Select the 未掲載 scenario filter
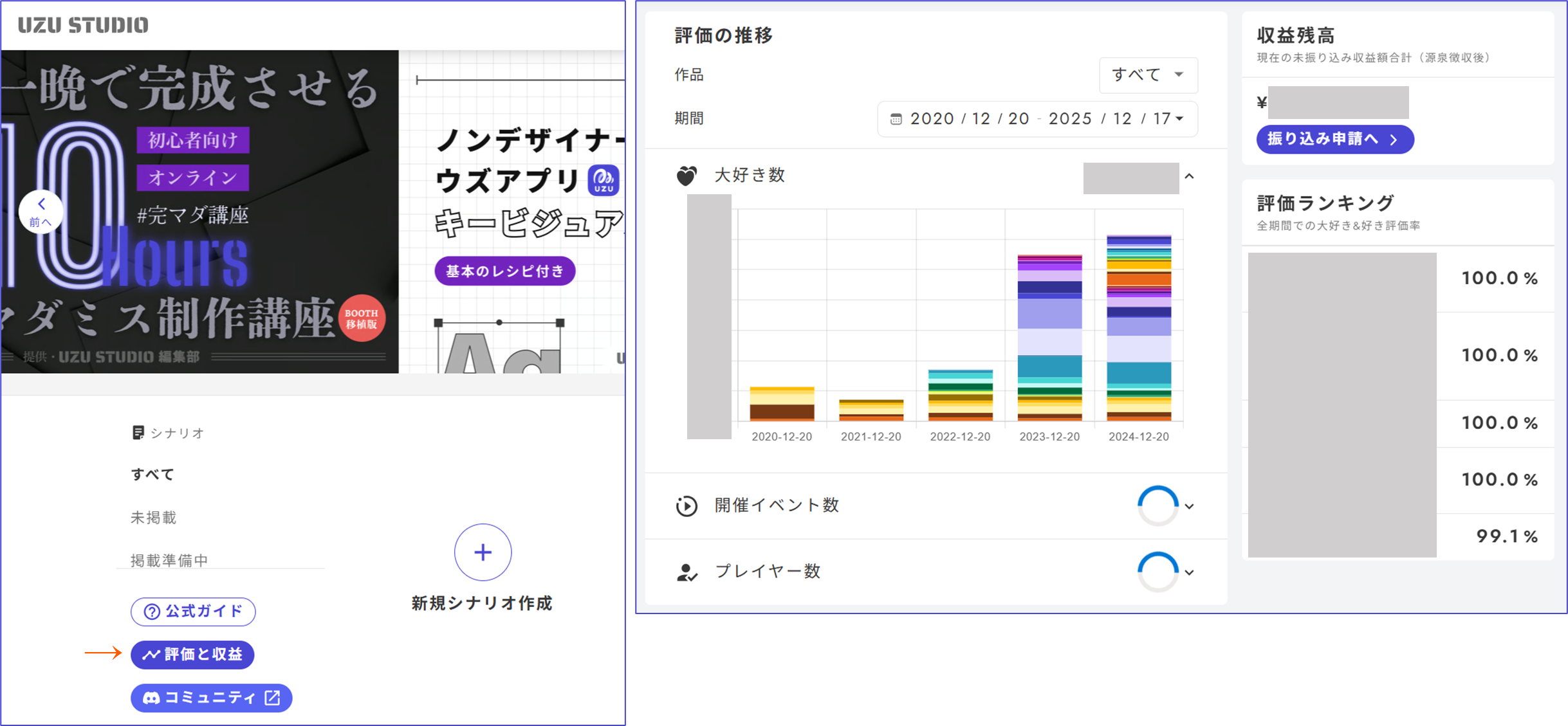The width and height of the screenshot is (1568, 726). 153,518
